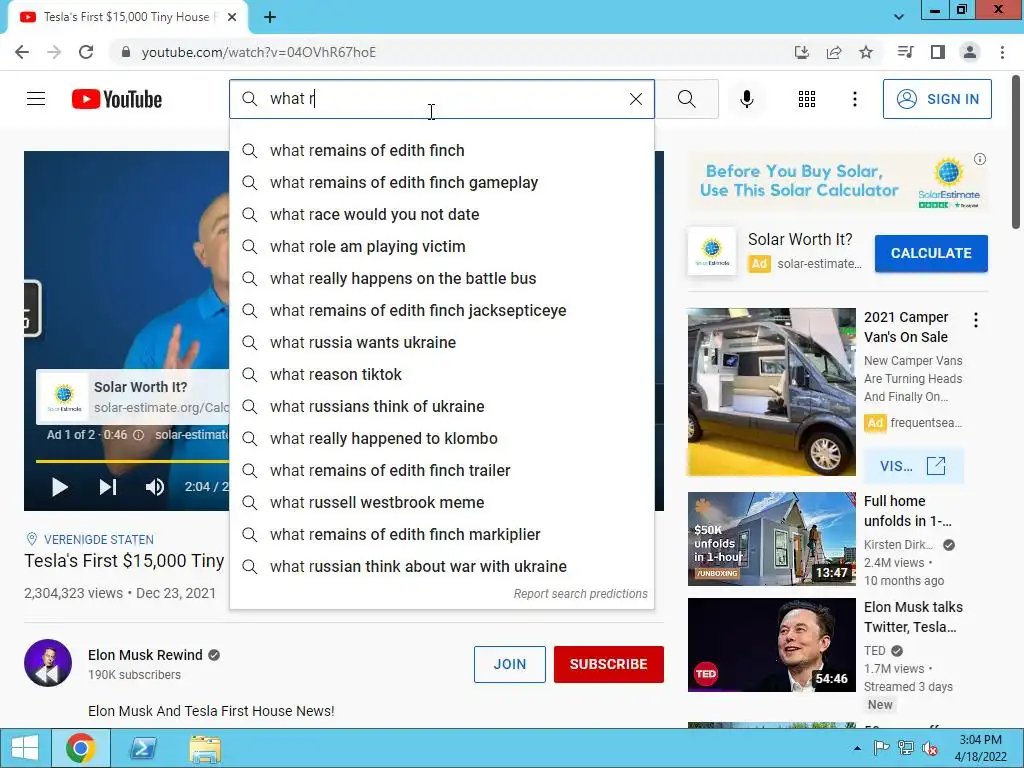This screenshot has height=768, width=1024.
Task: Bookmark this page with the star
Action: [x=866, y=52]
